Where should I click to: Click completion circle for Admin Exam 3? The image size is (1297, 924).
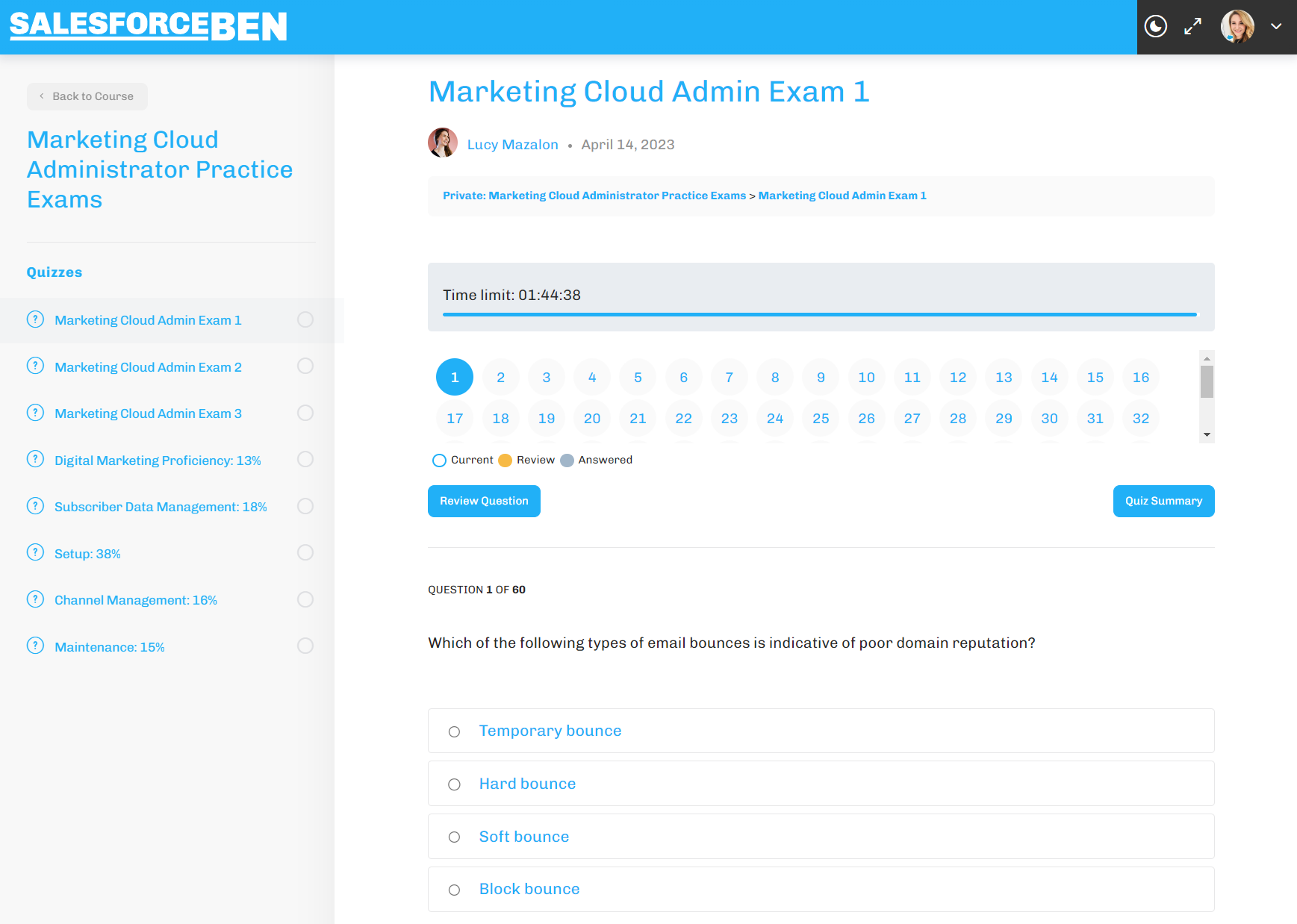305,413
